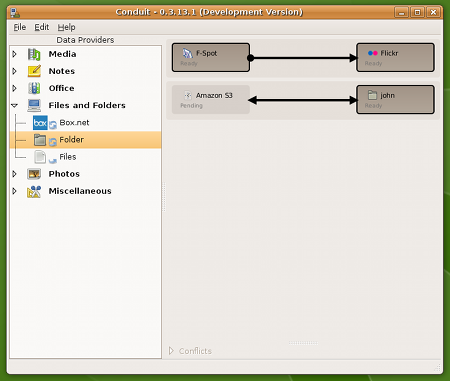Image resolution: width=450 pixels, height=381 pixels.
Task: Expand the Media category
Action: click(x=14, y=54)
